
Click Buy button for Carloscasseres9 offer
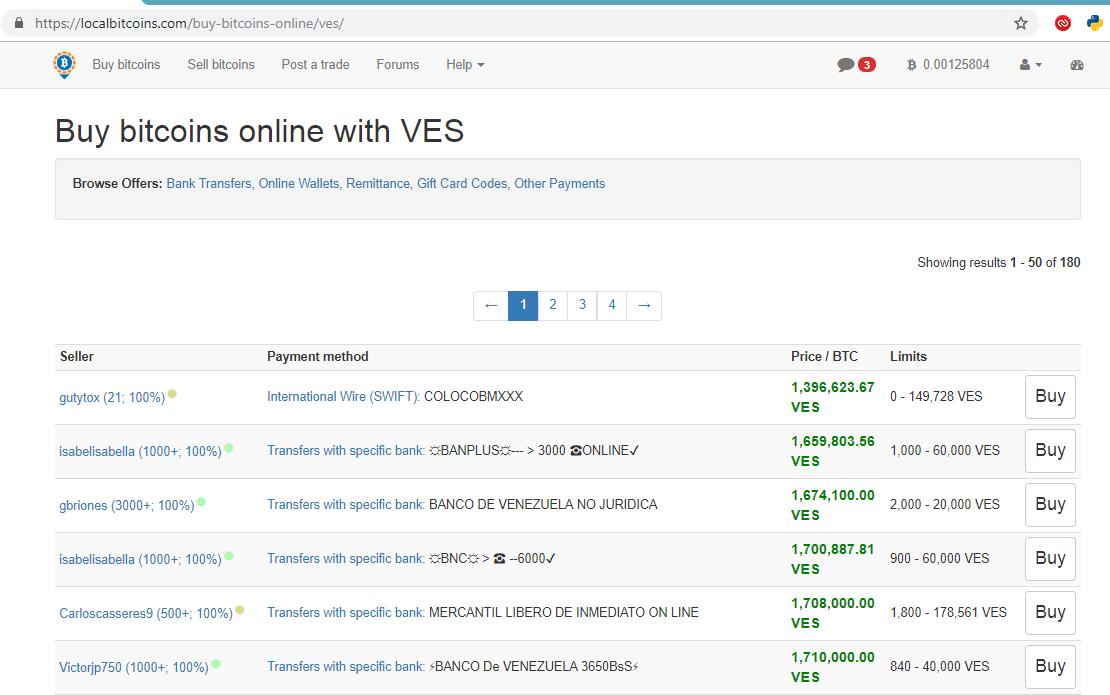[x=1051, y=613]
